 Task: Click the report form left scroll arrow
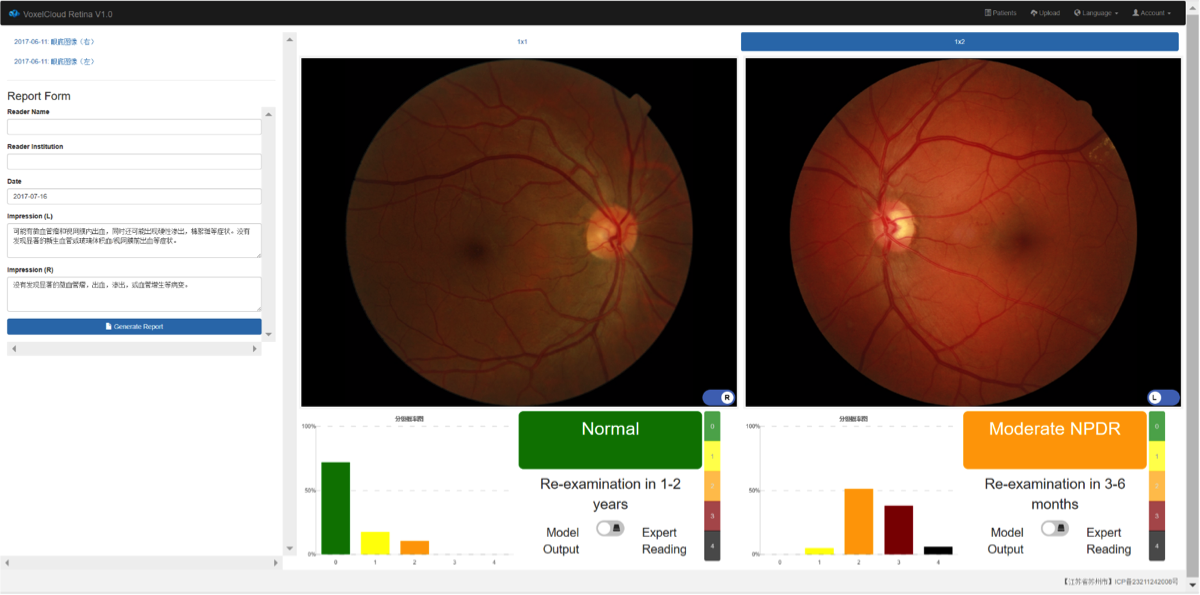(x=13, y=348)
